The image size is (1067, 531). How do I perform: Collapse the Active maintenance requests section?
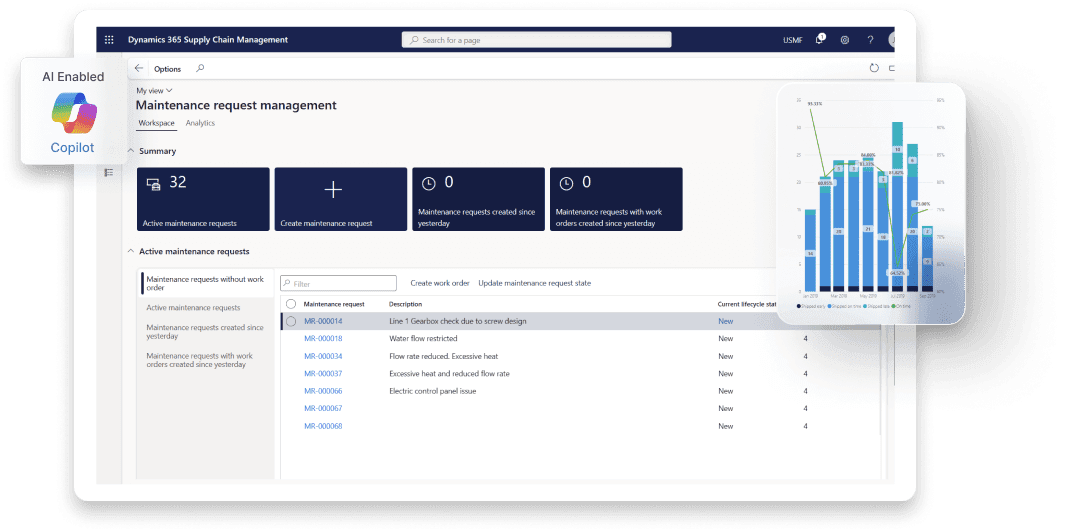tap(131, 251)
